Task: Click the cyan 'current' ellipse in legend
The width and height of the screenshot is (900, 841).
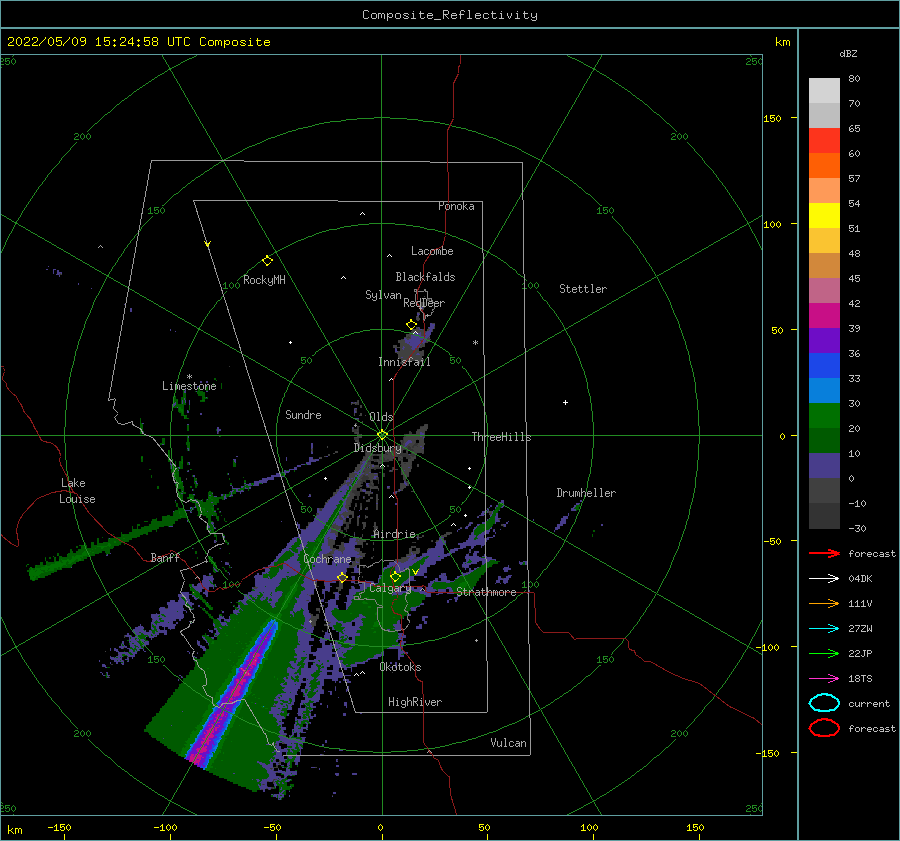Action: [x=824, y=703]
